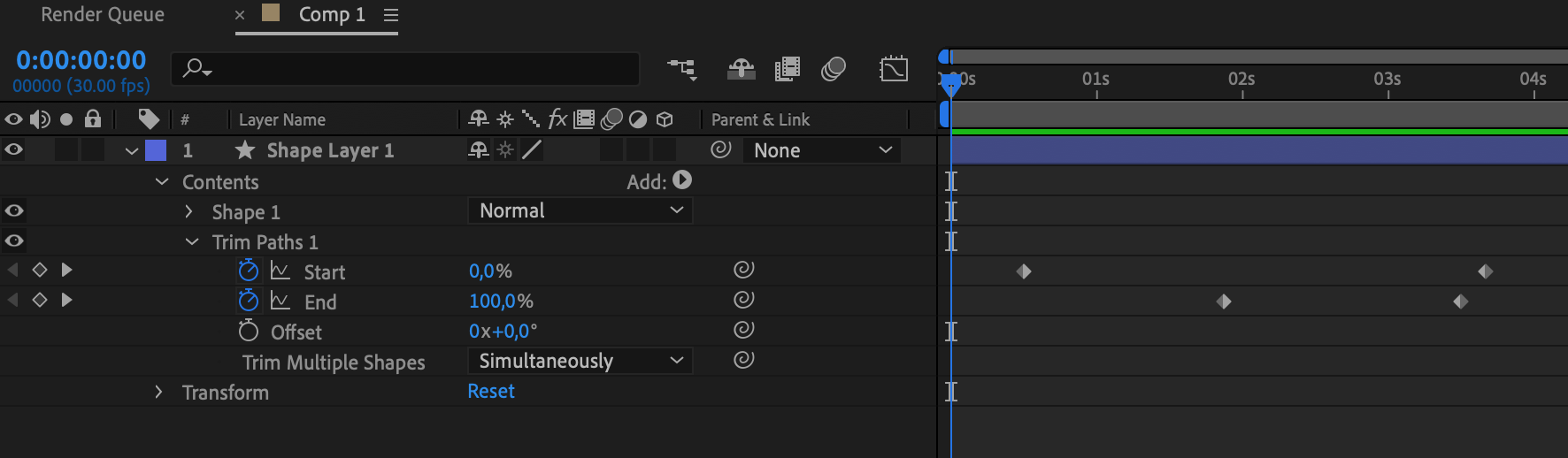Switch to Render Queue tab
The width and height of the screenshot is (1568, 458).
click(x=103, y=14)
